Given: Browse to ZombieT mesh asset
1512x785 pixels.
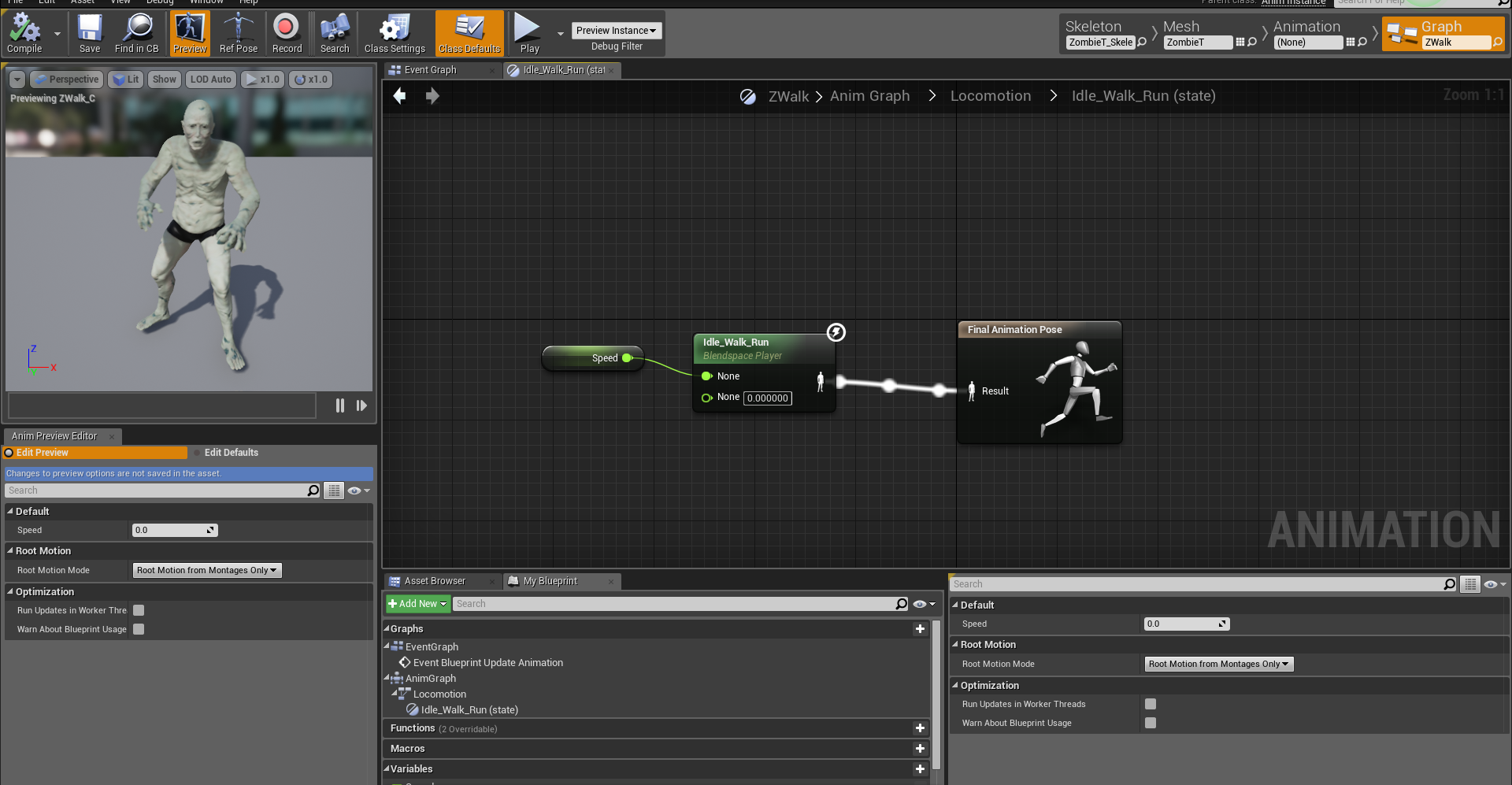Looking at the screenshot, I should [x=1252, y=43].
